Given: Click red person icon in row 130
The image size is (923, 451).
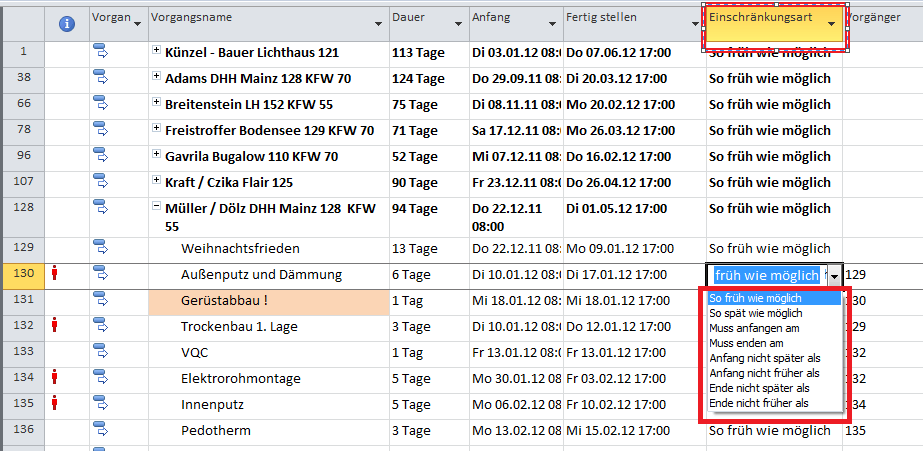Looking at the screenshot, I should tap(55, 273).
